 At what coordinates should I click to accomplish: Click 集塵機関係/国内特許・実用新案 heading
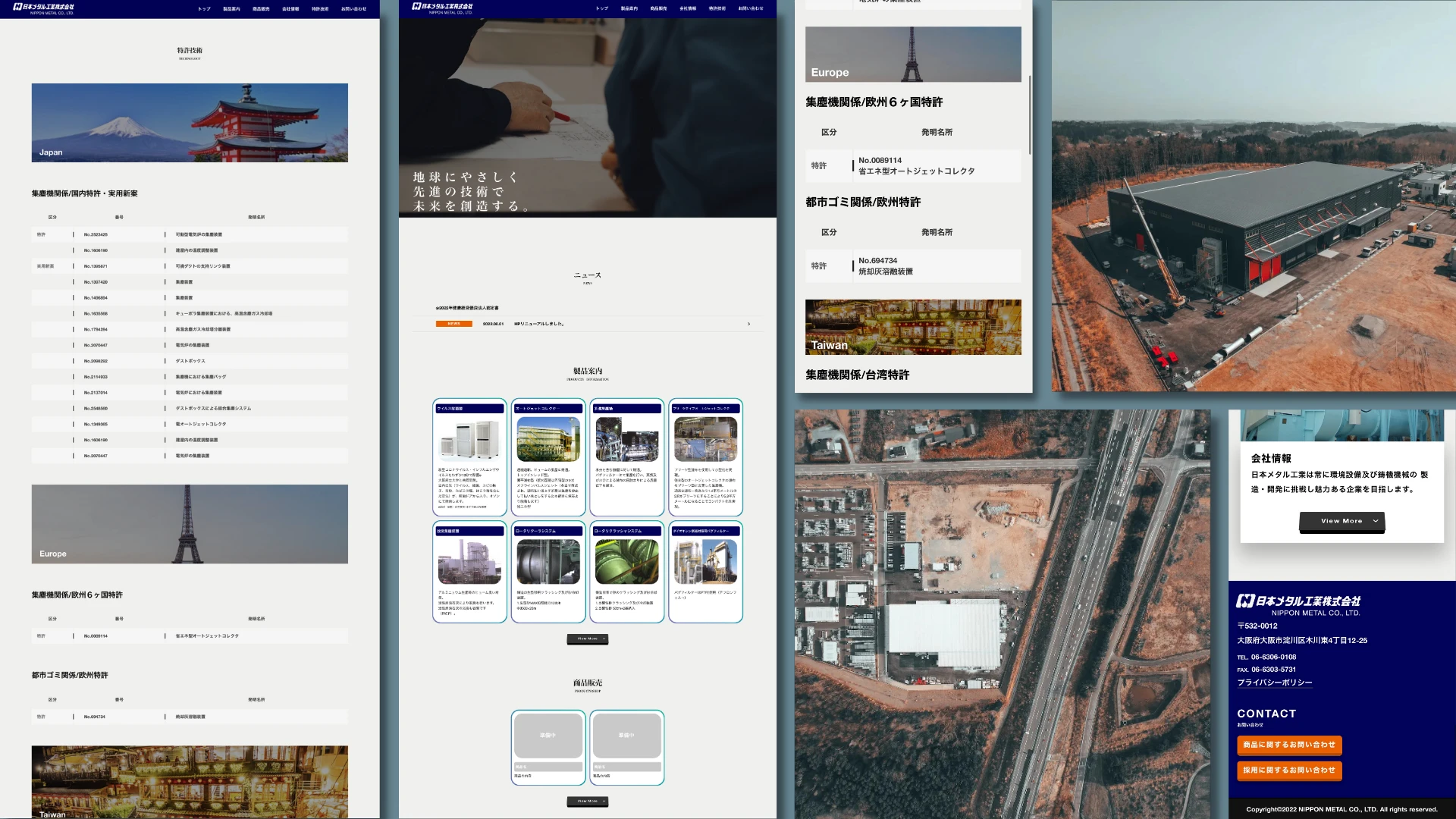tap(85, 193)
